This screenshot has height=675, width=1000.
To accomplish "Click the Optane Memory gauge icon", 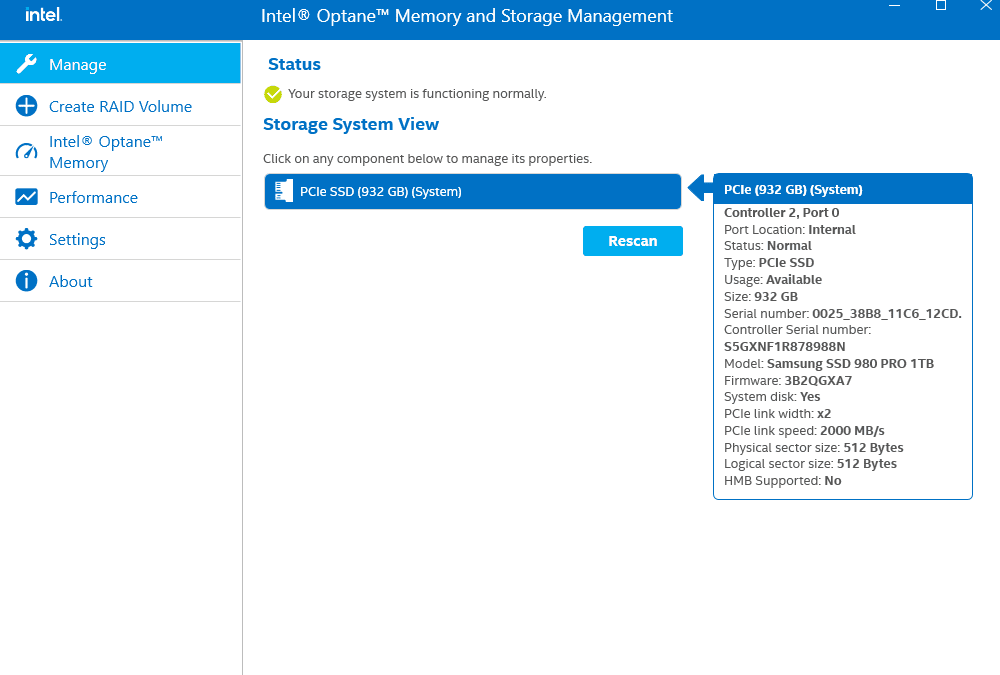I will (26, 151).
